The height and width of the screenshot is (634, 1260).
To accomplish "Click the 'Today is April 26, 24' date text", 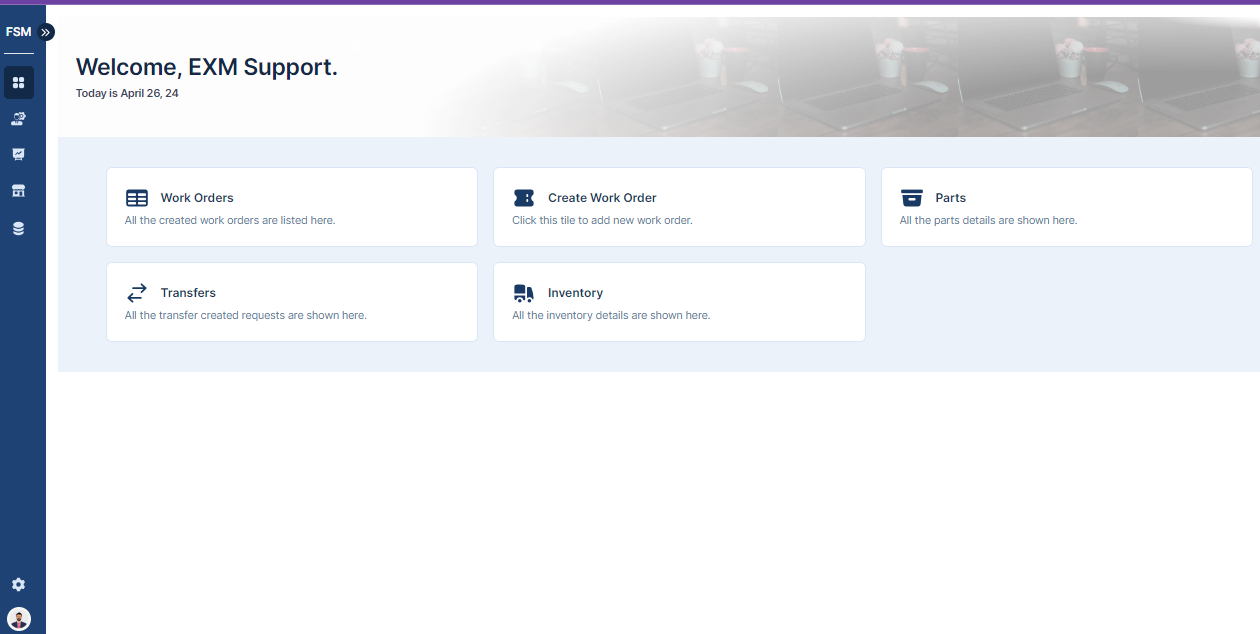I will point(127,93).
